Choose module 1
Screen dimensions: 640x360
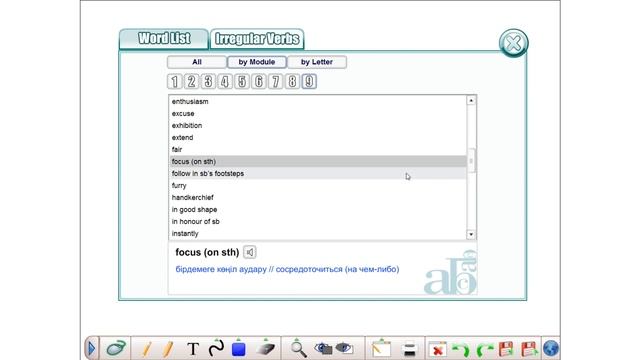174,82
